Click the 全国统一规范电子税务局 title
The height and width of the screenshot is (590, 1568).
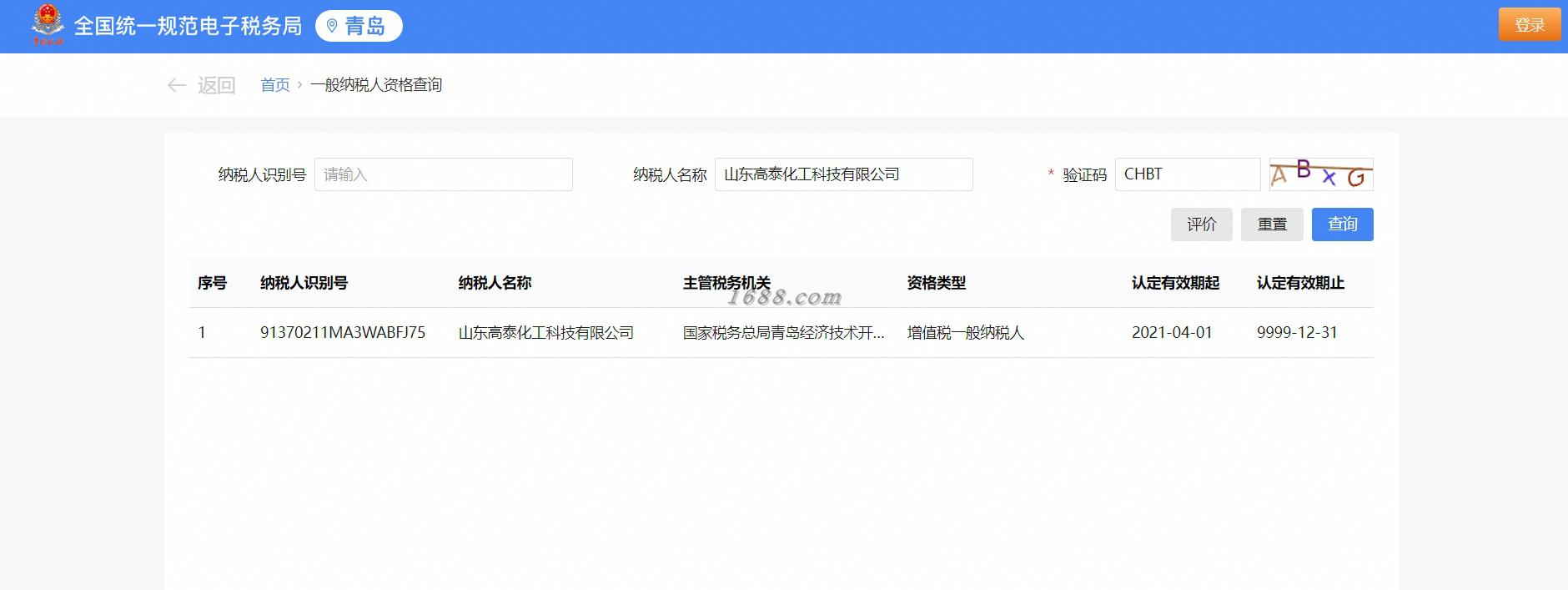(188, 26)
